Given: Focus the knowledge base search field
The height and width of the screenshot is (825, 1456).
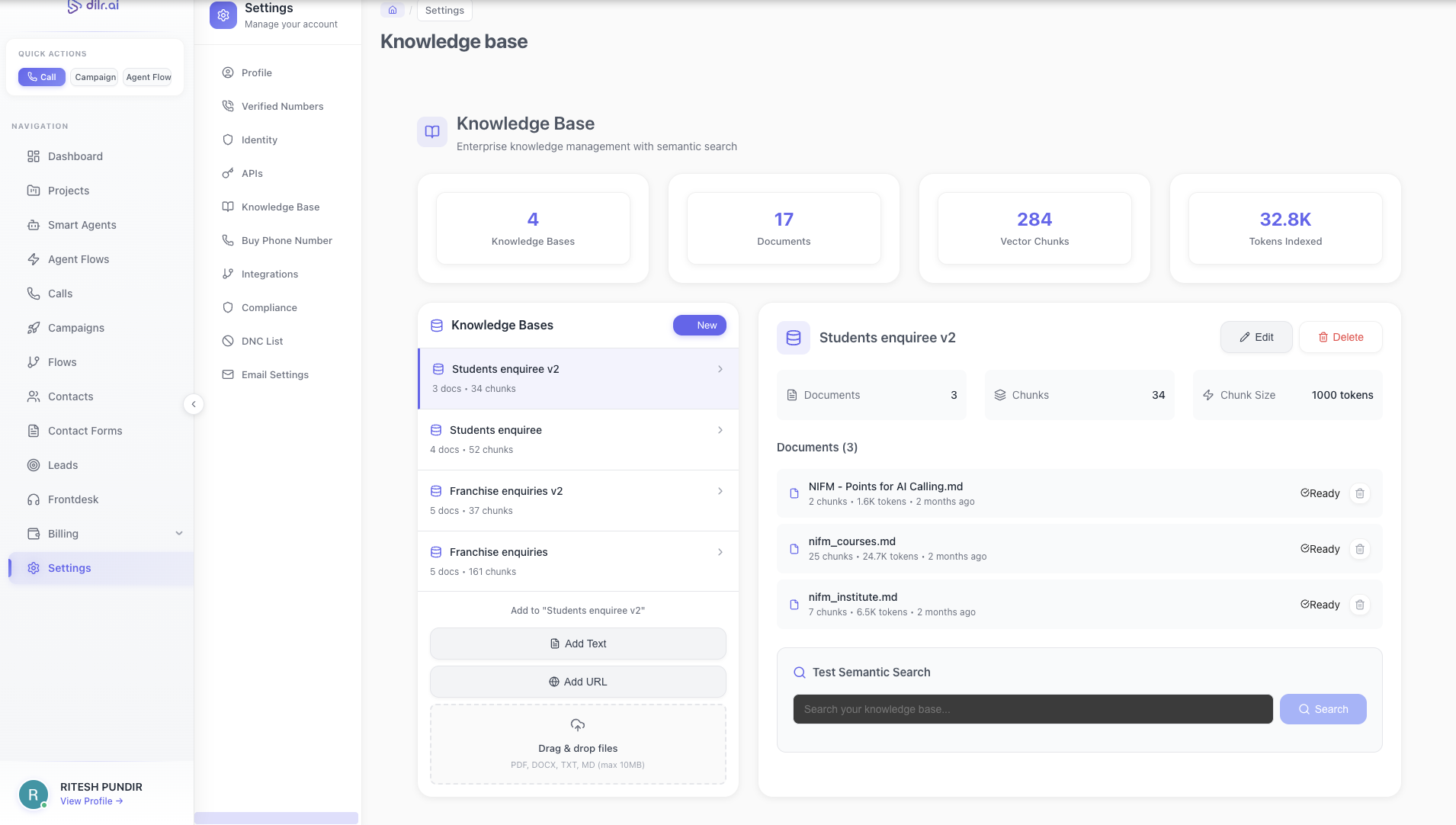Looking at the screenshot, I should point(1033,709).
